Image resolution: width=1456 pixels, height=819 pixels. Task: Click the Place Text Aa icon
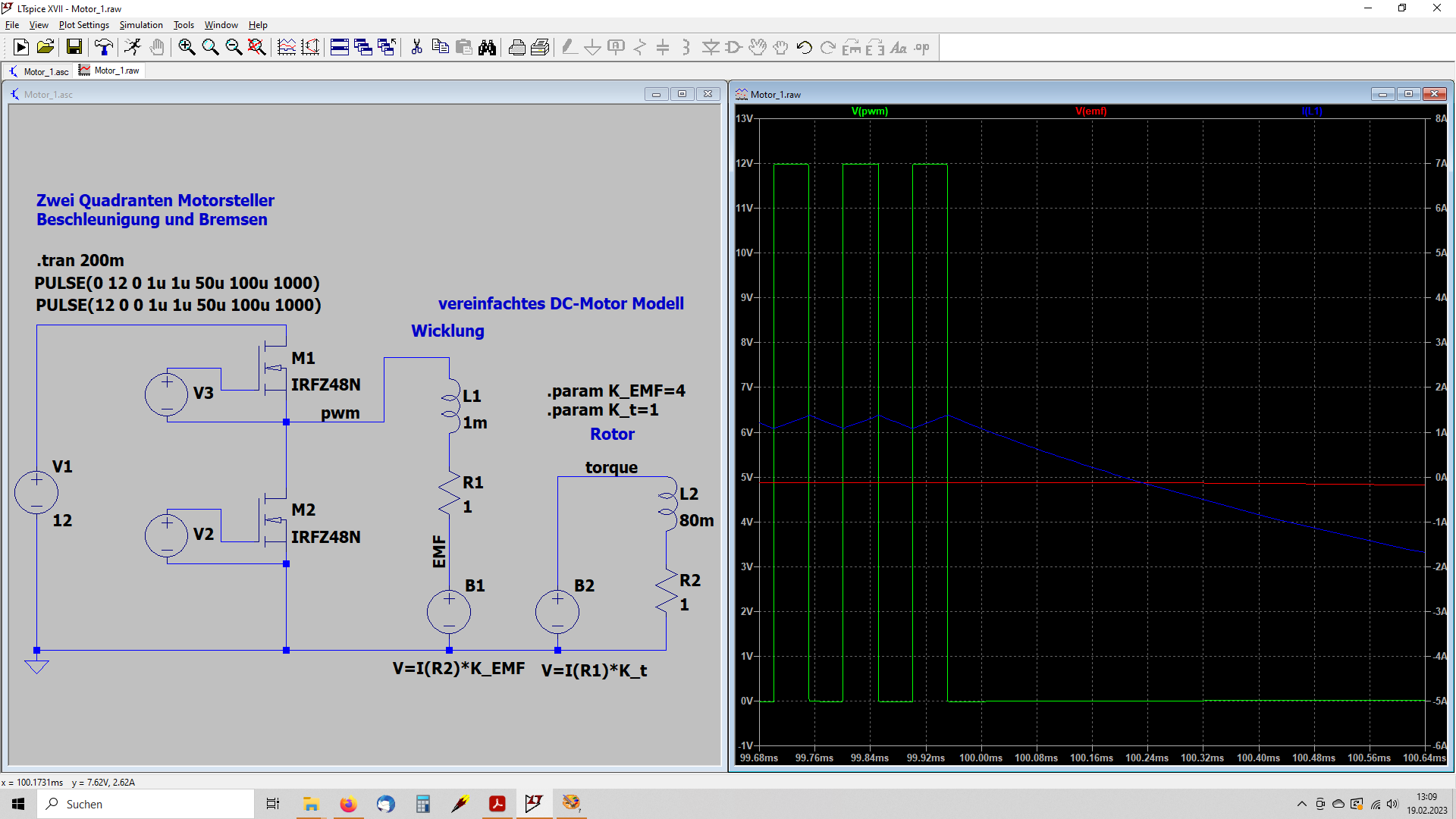tap(899, 48)
